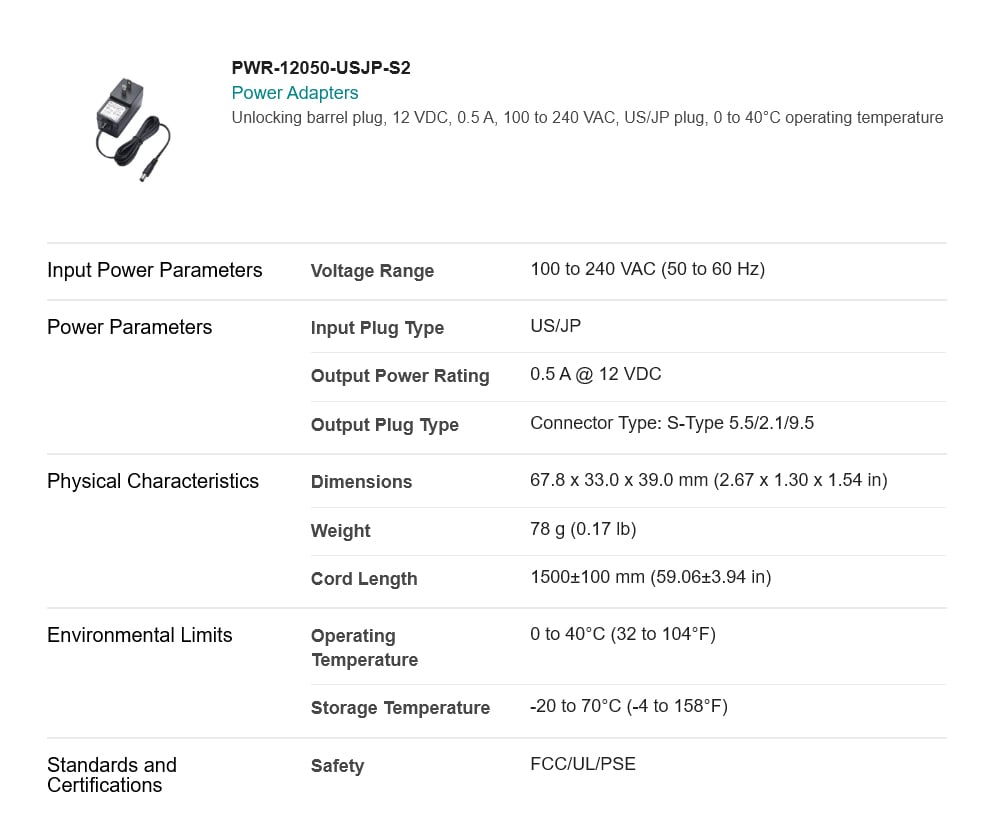Click the Environmental Limits section heading
Screen dimensions: 1000x836
click(x=140, y=635)
